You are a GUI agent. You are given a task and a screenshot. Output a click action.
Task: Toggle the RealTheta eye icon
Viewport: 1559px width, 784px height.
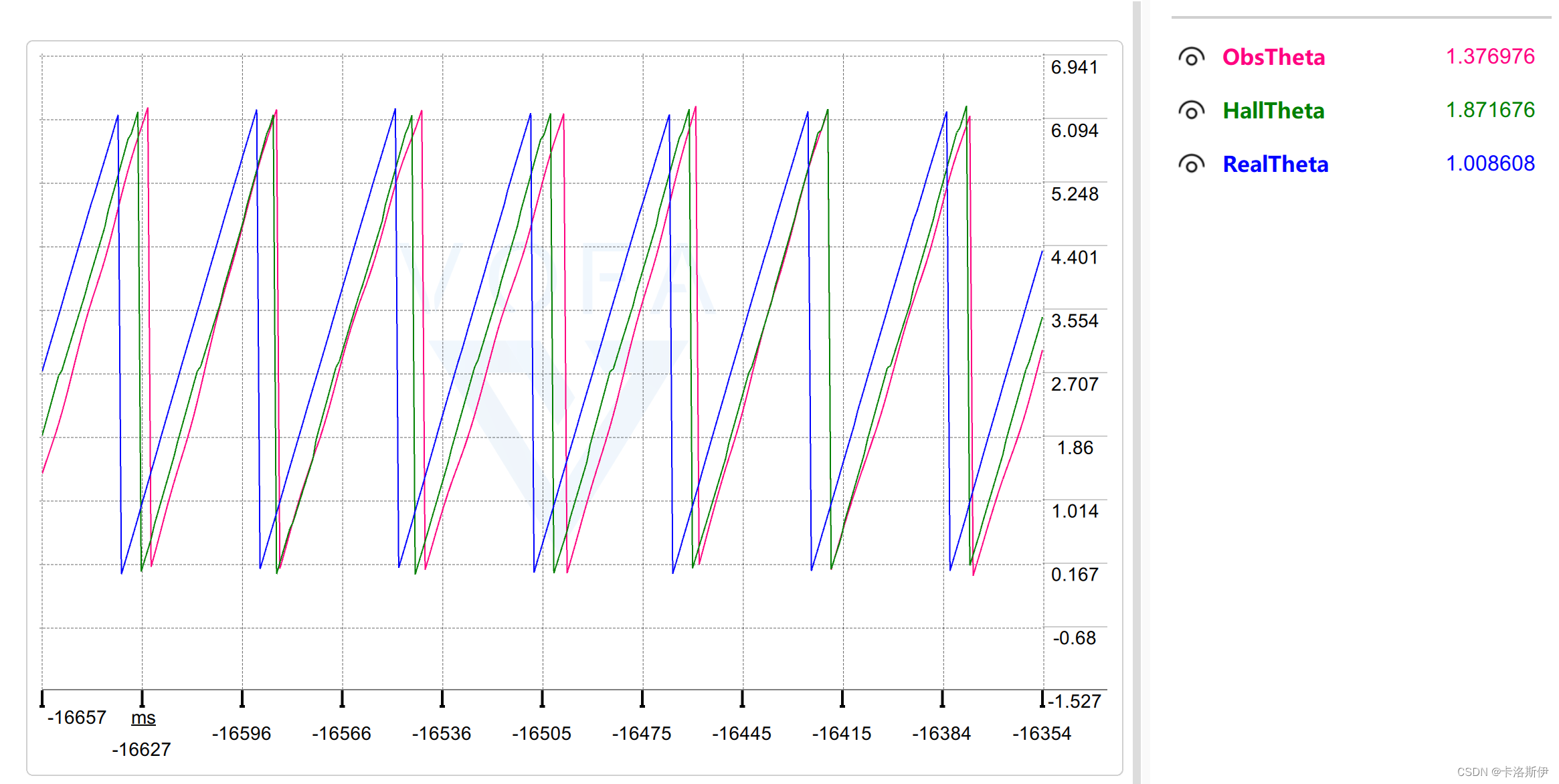click(x=1191, y=164)
